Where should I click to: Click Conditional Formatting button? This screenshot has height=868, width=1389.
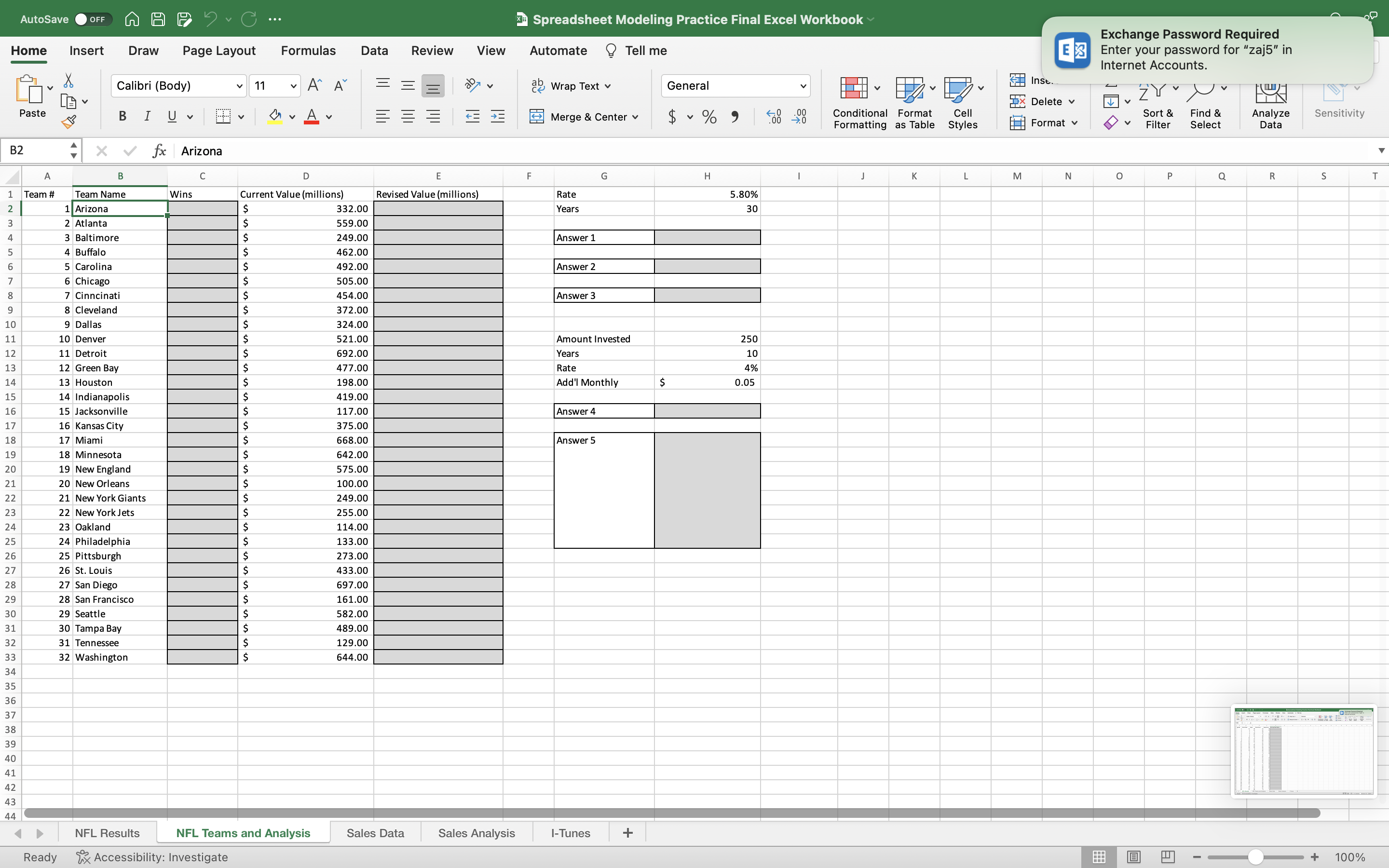point(860,102)
